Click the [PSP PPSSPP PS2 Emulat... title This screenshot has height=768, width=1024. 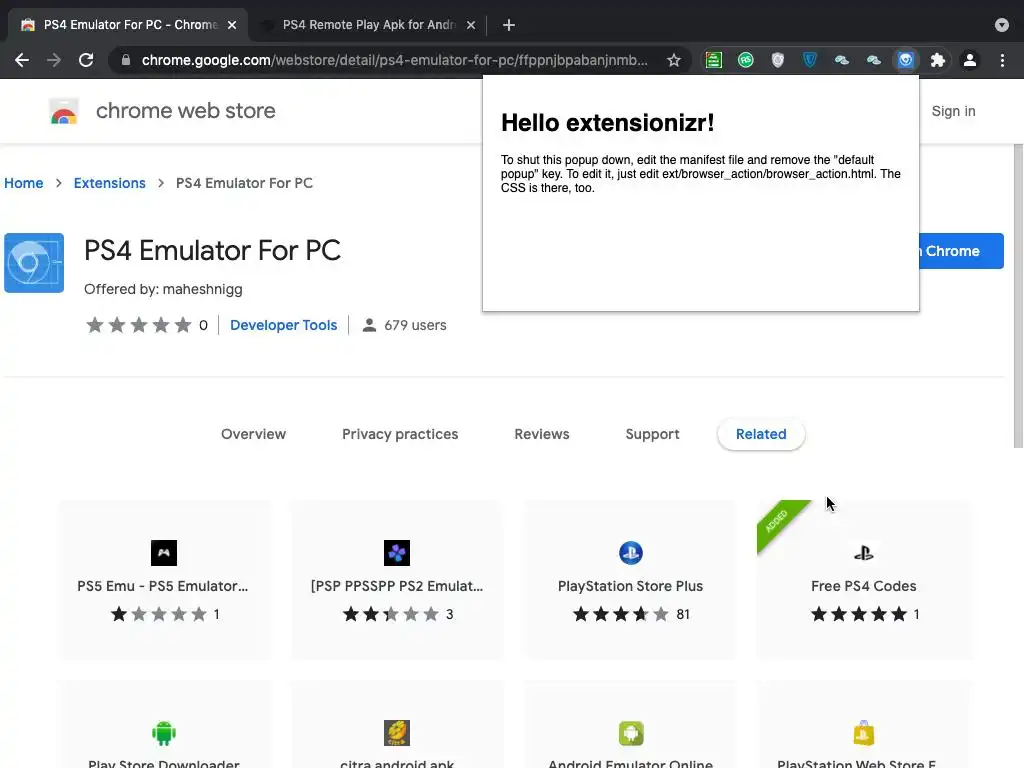click(397, 586)
